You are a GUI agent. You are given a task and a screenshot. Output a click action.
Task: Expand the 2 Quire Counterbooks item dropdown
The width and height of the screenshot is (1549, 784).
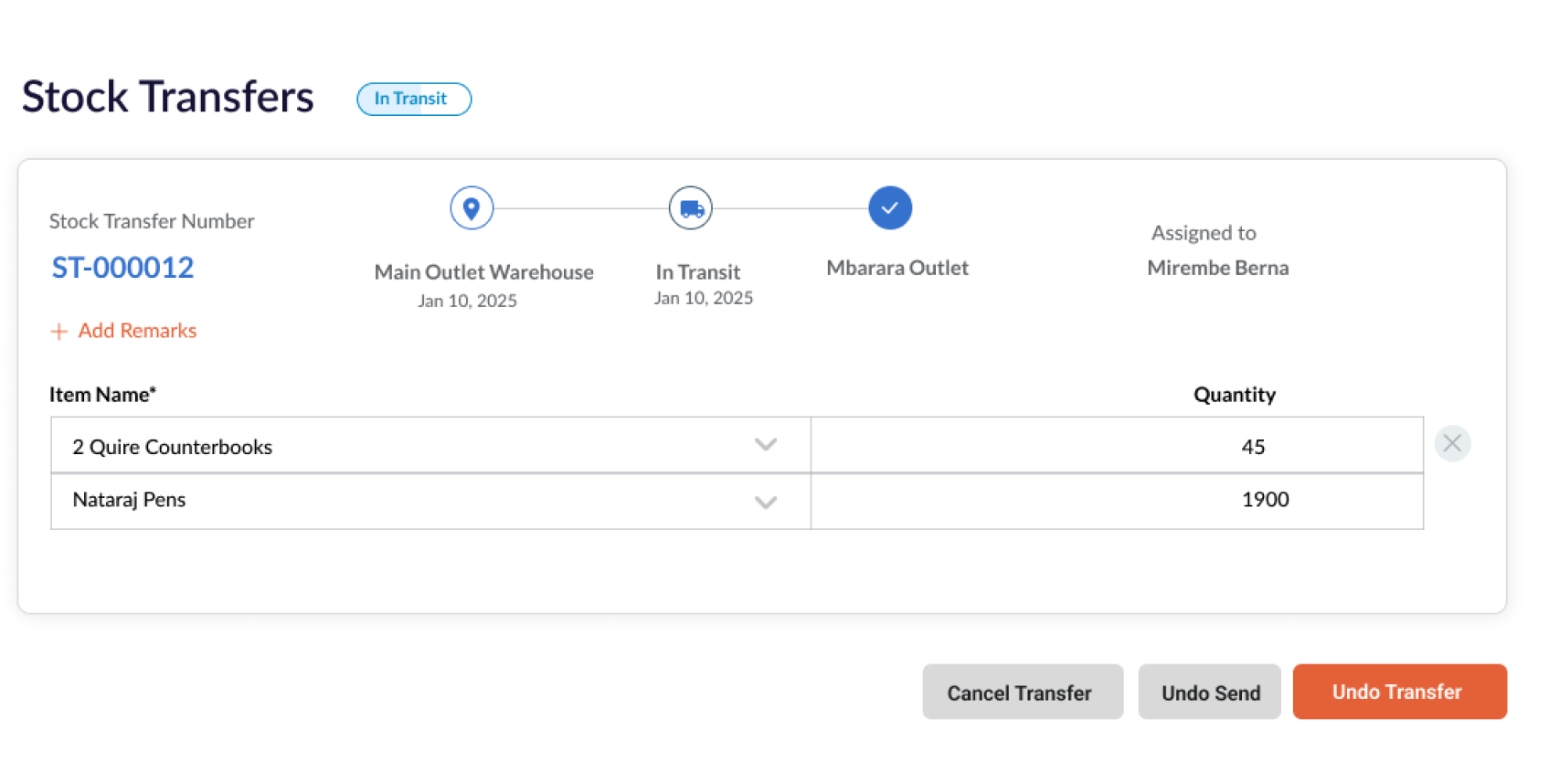(x=766, y=445)
